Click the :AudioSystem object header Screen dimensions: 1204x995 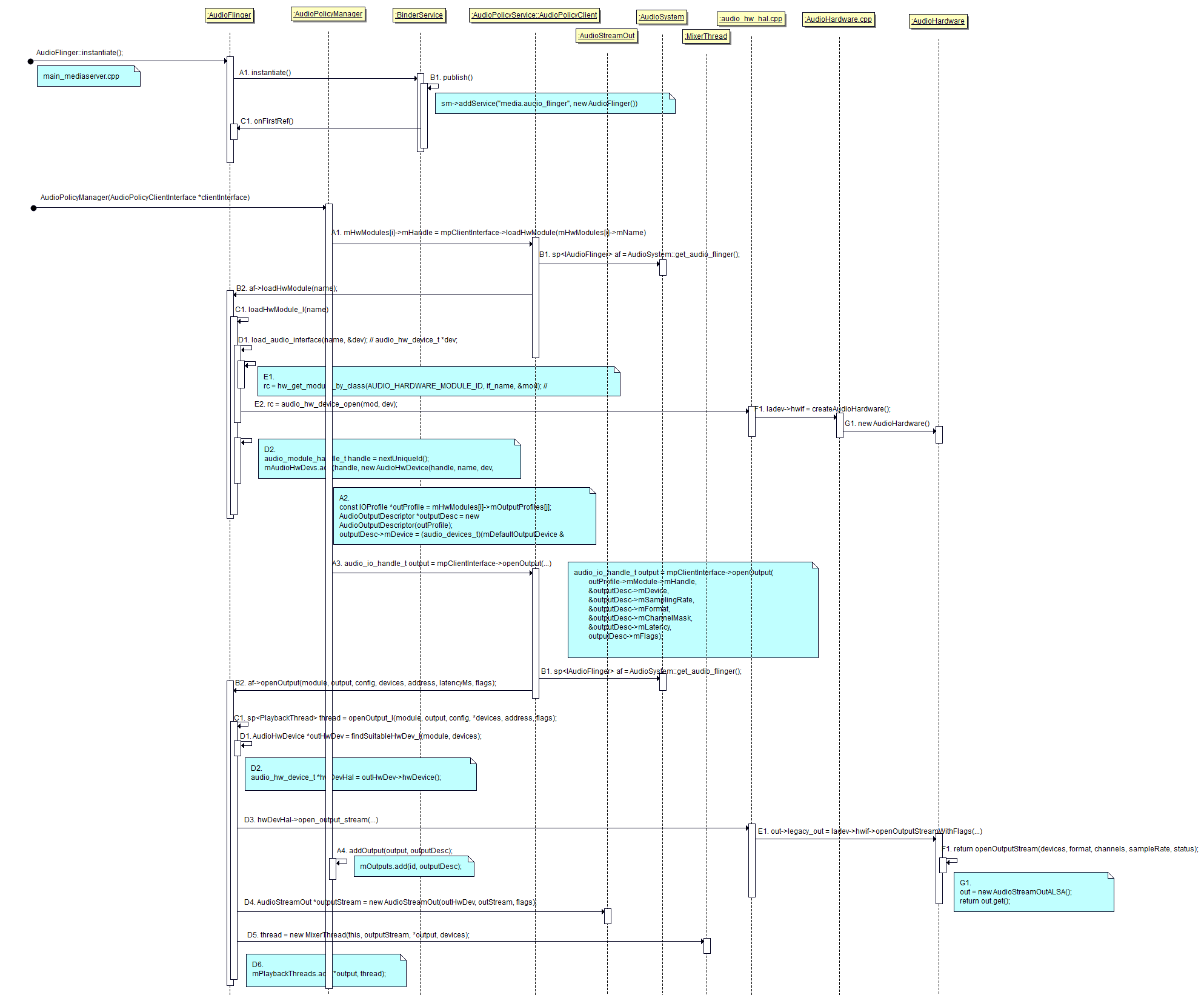pos(662,17)
